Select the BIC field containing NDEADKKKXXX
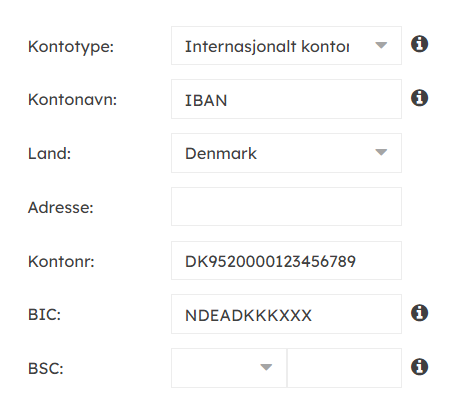Image resolution: width=461 pixels, height=400 pixels. click(286, 314)
